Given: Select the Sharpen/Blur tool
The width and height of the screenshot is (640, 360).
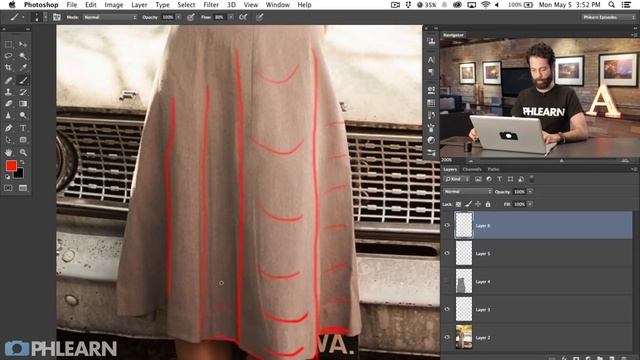Looking at the screenshot, I should click(9, 116).
